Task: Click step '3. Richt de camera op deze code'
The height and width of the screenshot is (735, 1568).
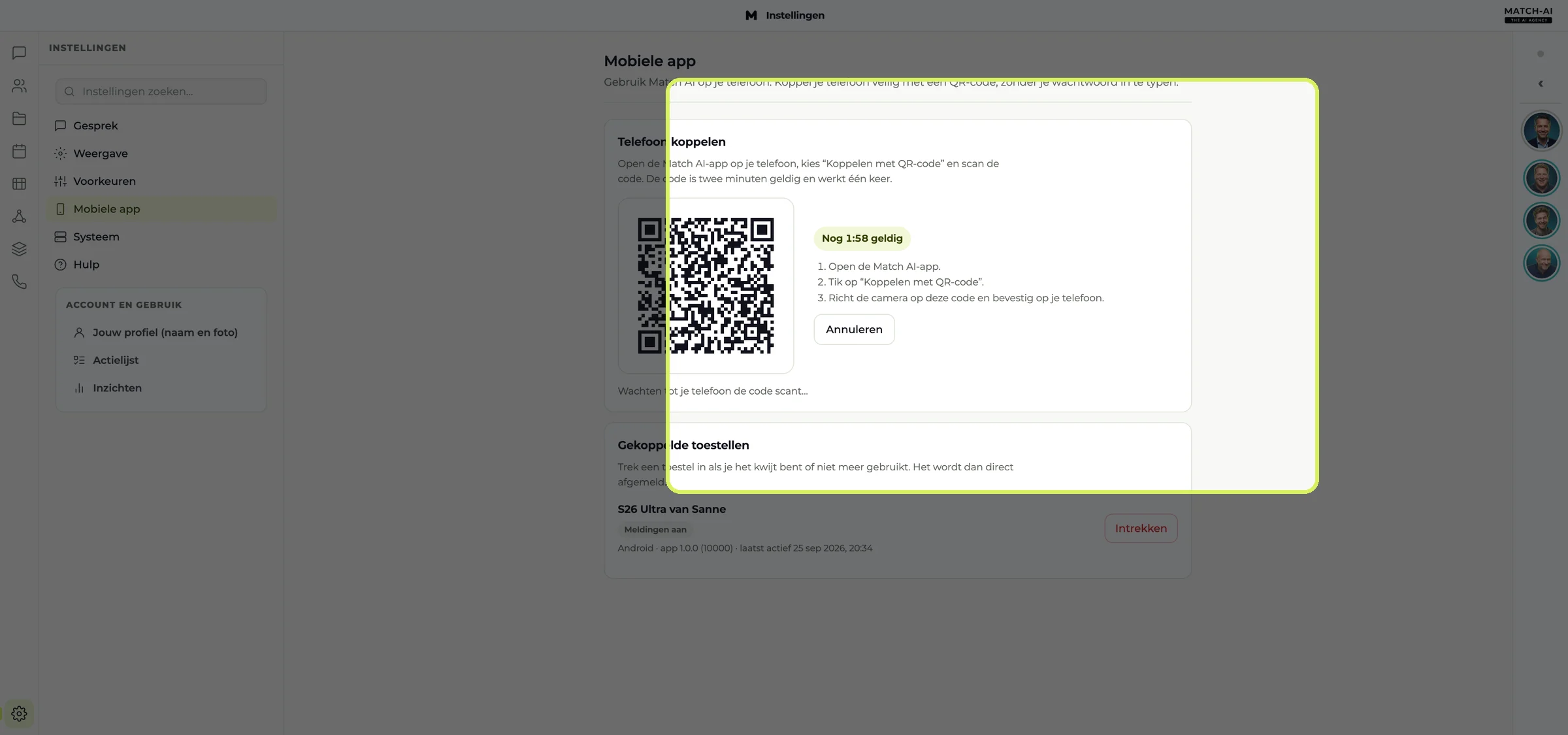Action: 960,298
